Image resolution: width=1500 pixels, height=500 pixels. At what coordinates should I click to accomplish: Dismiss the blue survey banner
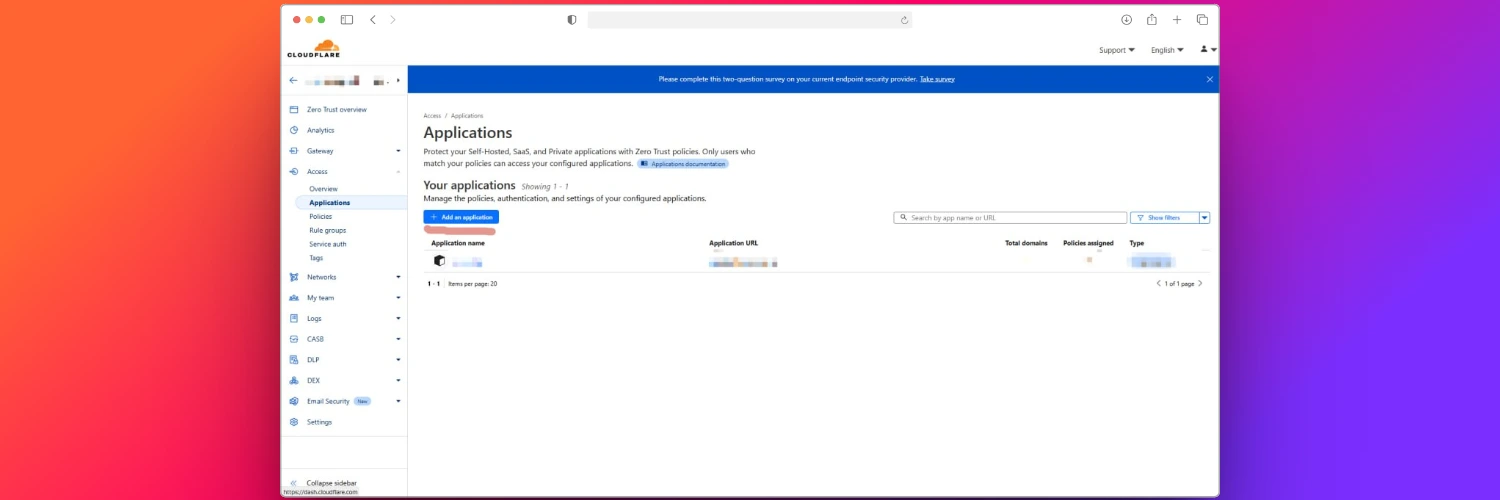pos(1209,79)
